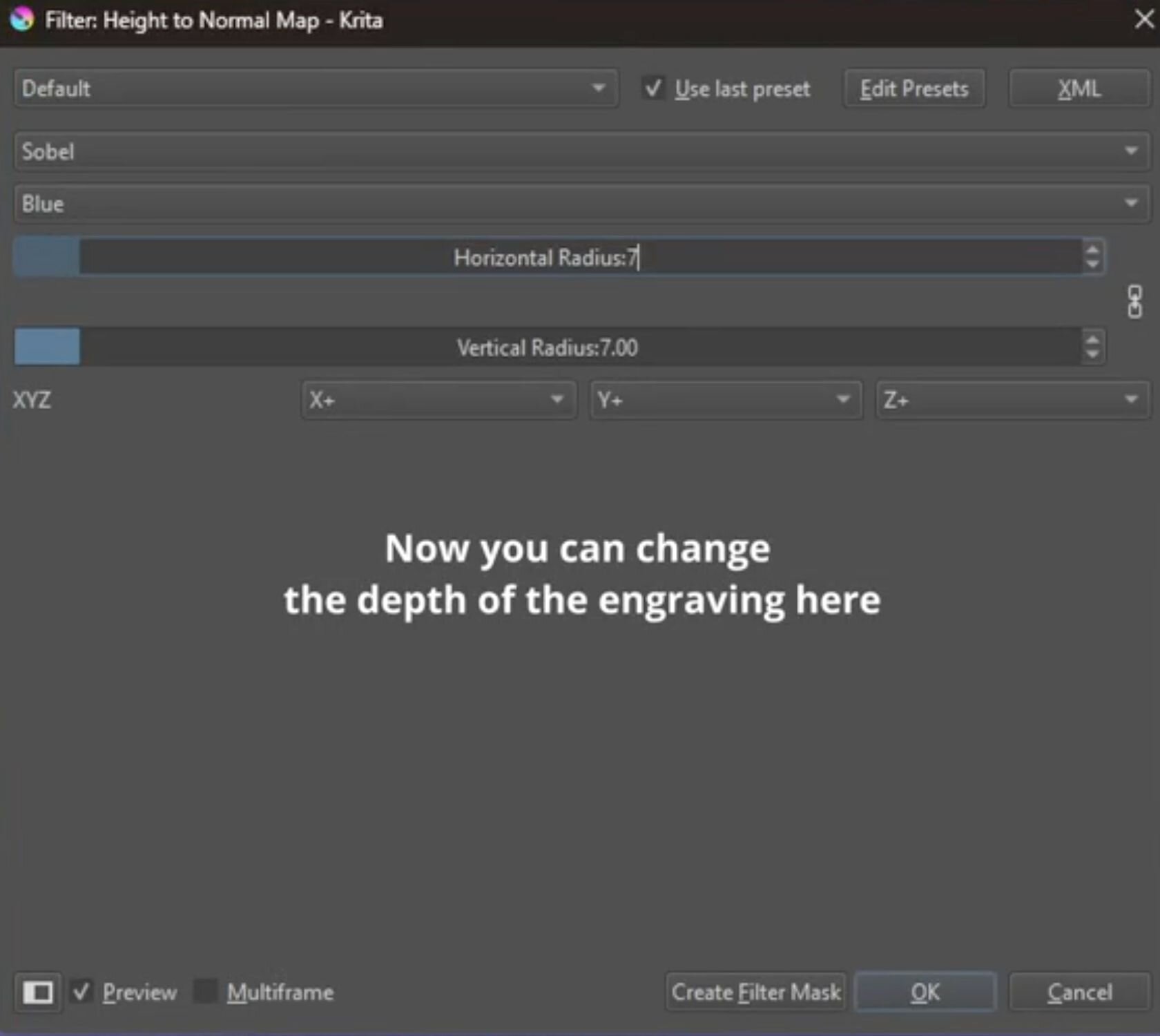Decrease Horizontal Radius with down arrow
The image size is (1160, 1036).
pyautogui.click(x=1092, y=265)
